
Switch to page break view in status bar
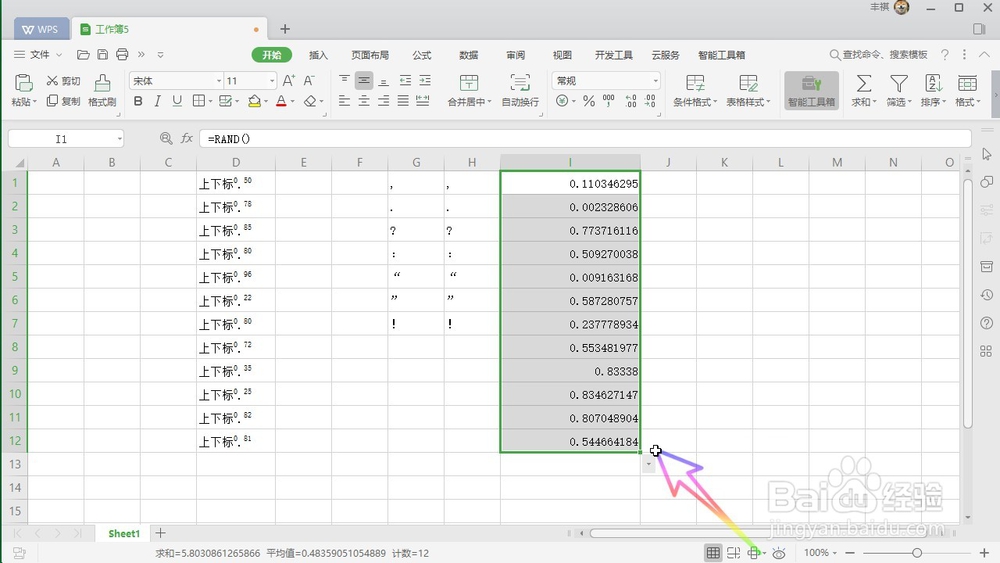pyautogui.click(x=733, y=553)
